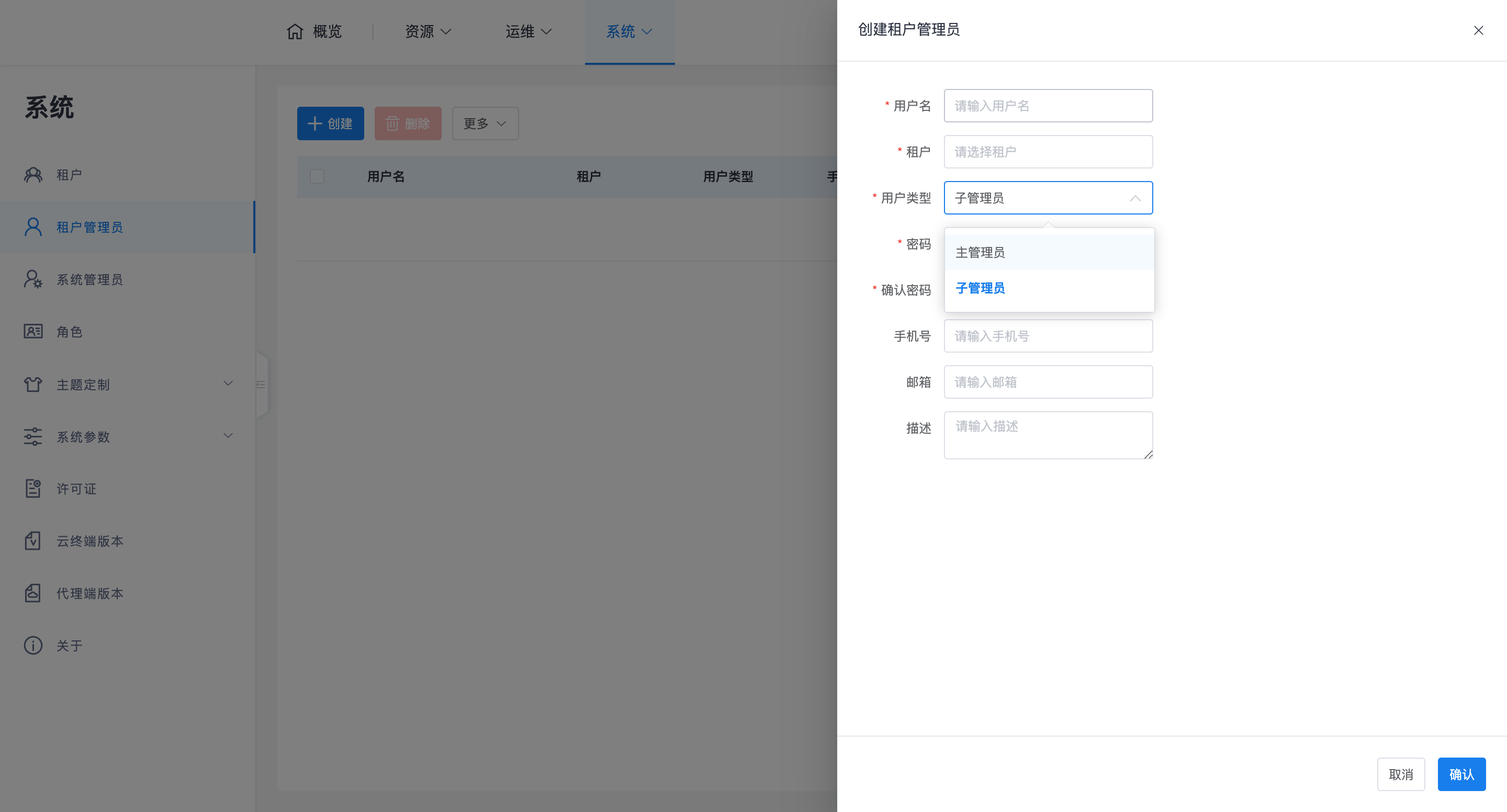The image size is (1507, 812).
Task: Open the 更多 dropdown button
Action: tap(486, 123)
